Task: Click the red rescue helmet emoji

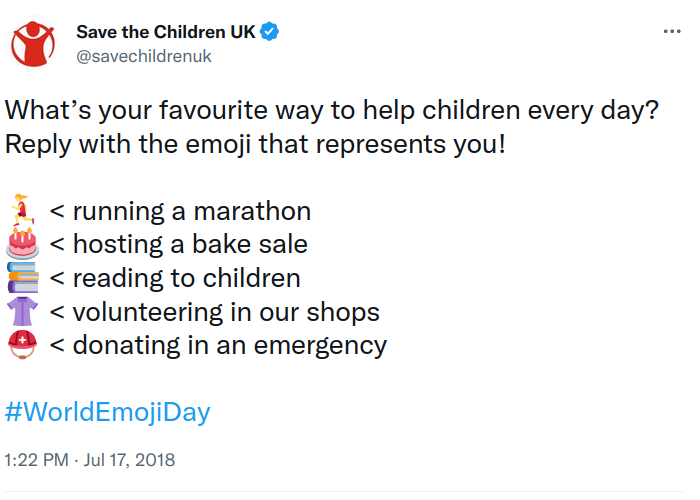Action: click(22, 345)
